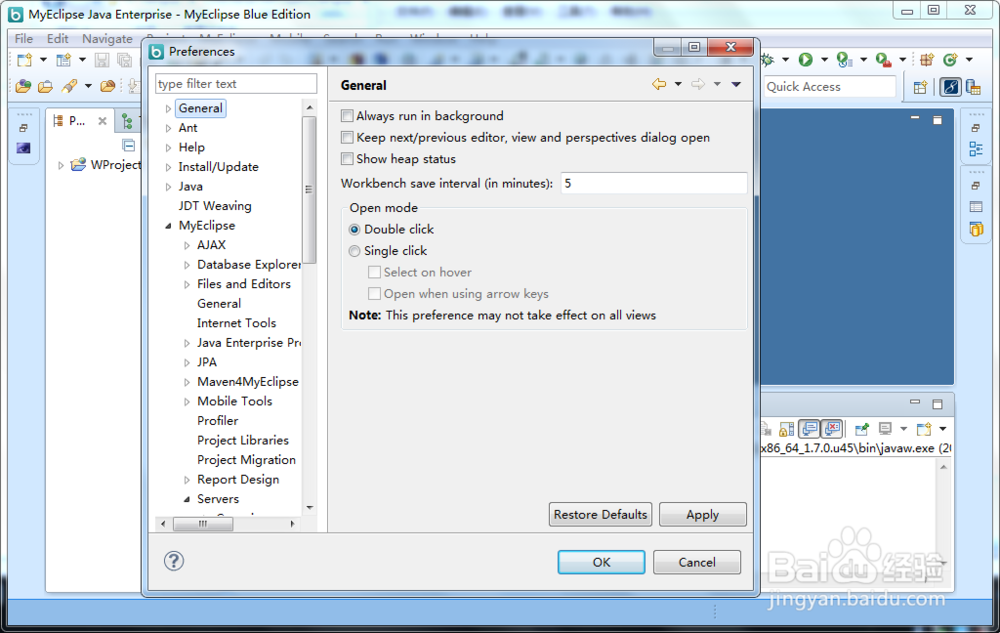Select Profiler in preferences tree
1000x633 pixels.
(x=217, y=421)
